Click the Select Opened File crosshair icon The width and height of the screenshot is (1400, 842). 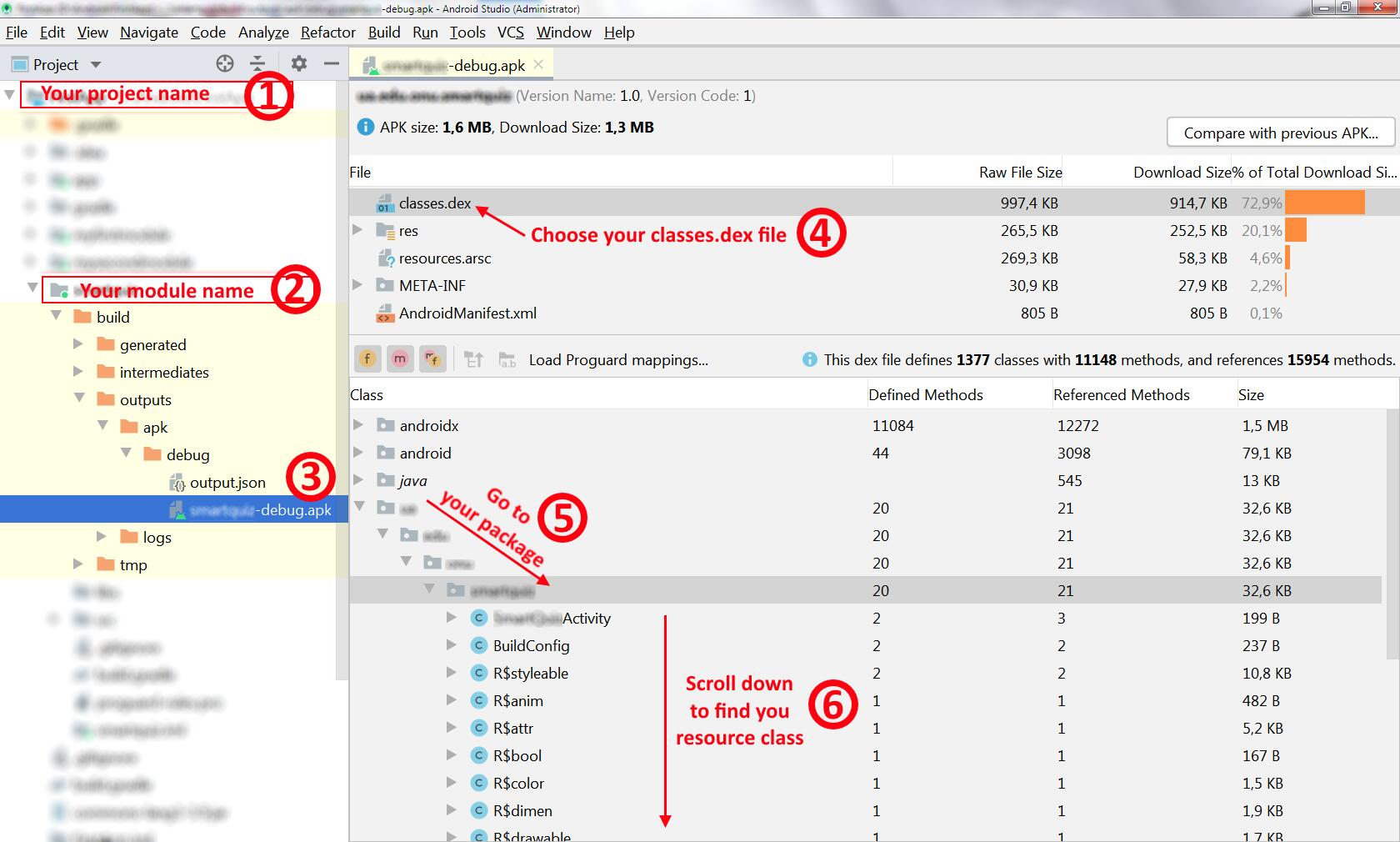pos(223,63)
